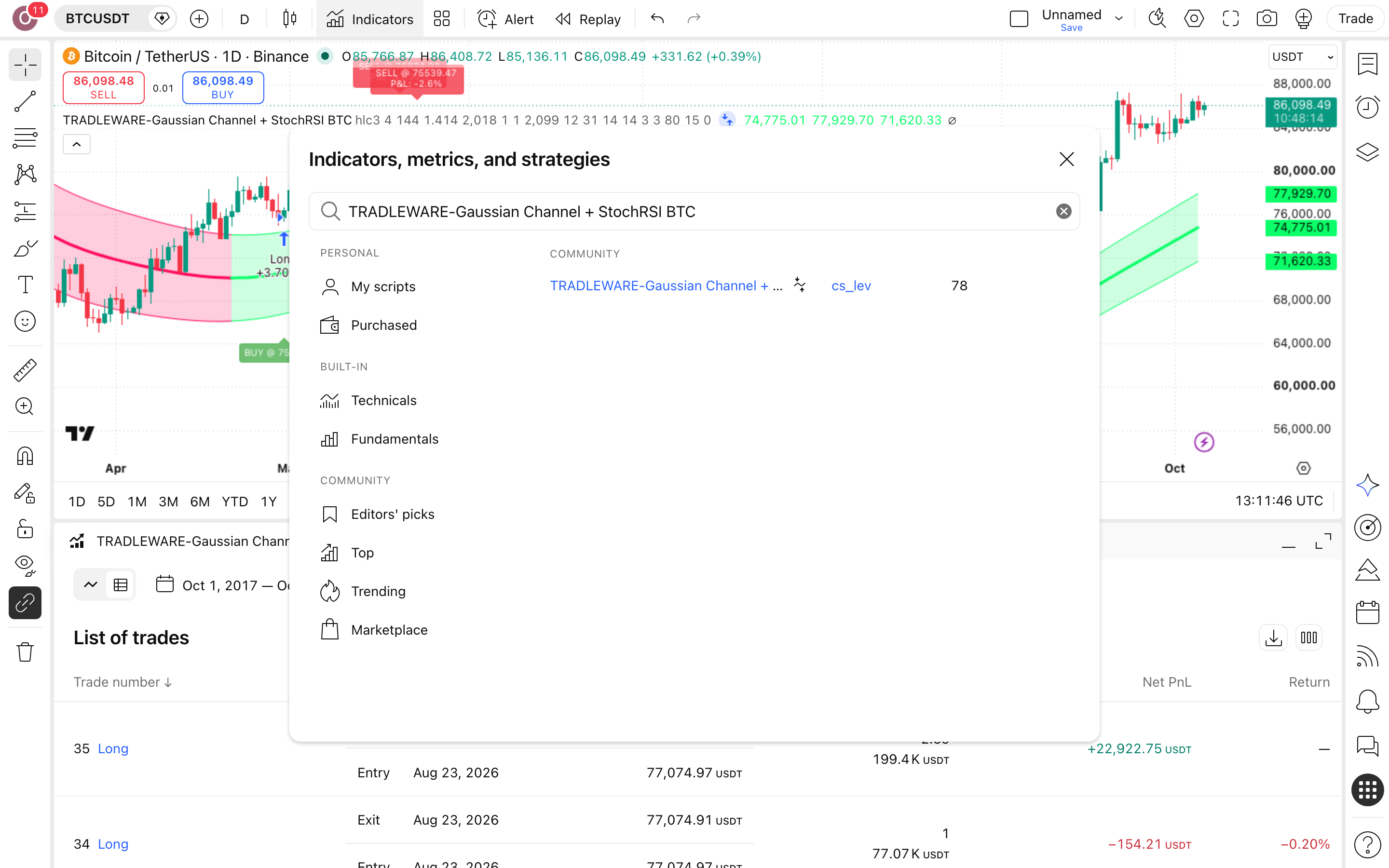Open the layout setup grid icon

pos(441,19)
